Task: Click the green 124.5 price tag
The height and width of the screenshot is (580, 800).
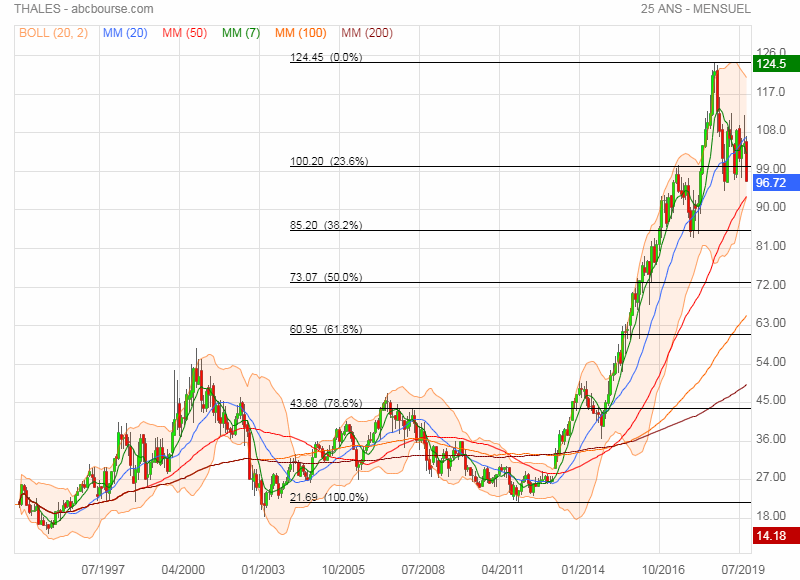Action: click(775, 64)
